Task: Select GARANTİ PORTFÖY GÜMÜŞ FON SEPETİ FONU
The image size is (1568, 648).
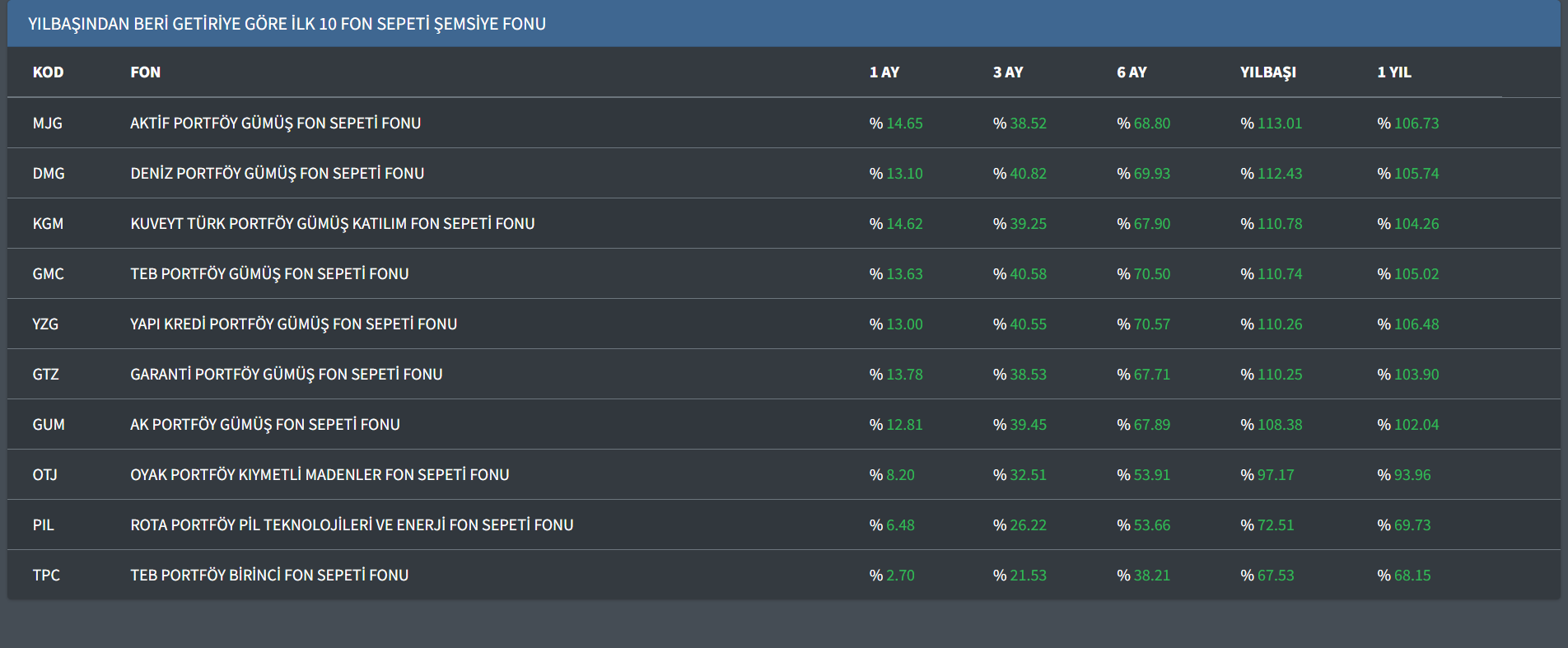Action: point(286,375)
